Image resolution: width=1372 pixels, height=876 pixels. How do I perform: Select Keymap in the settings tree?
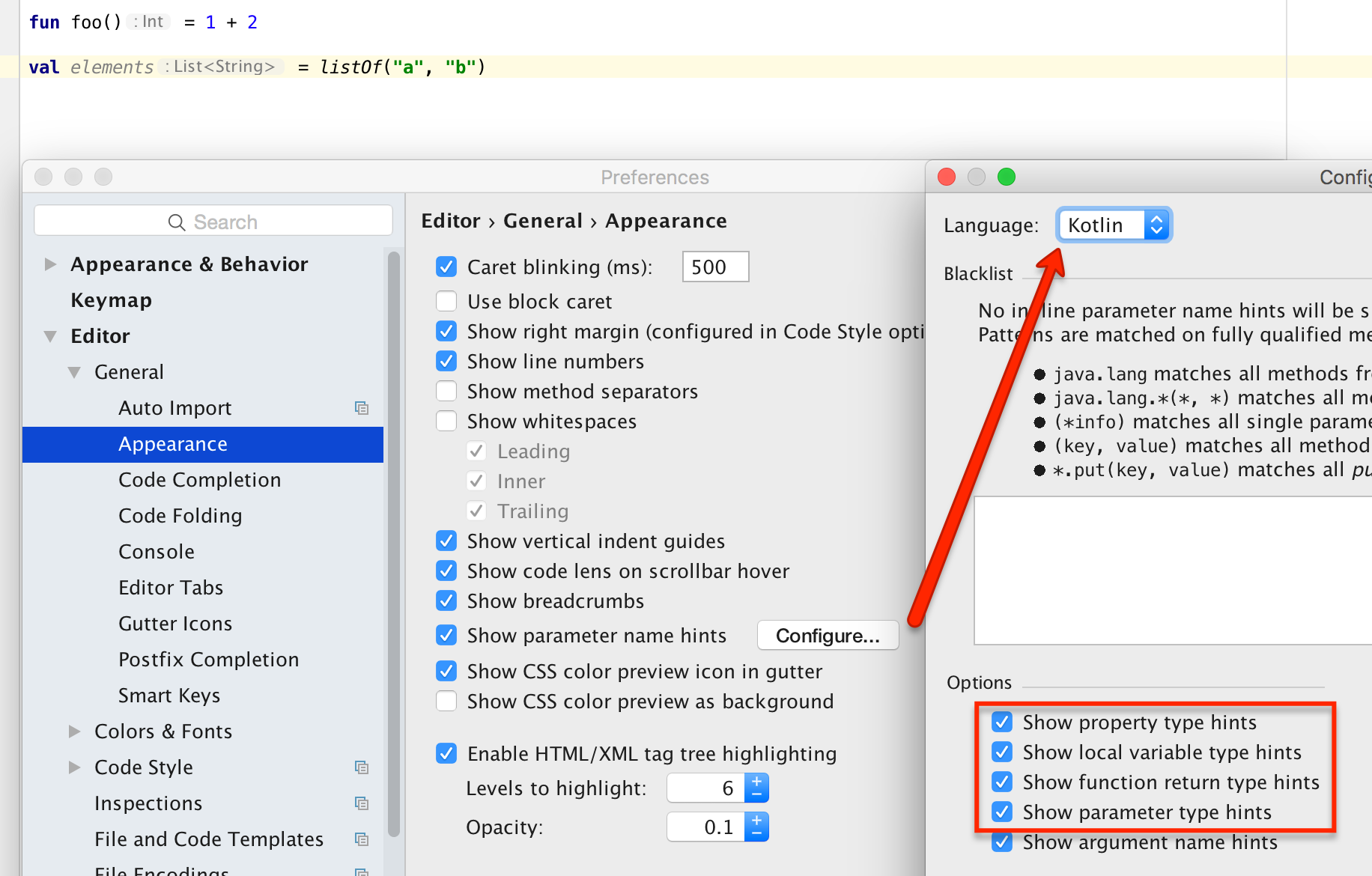point(111,300)
